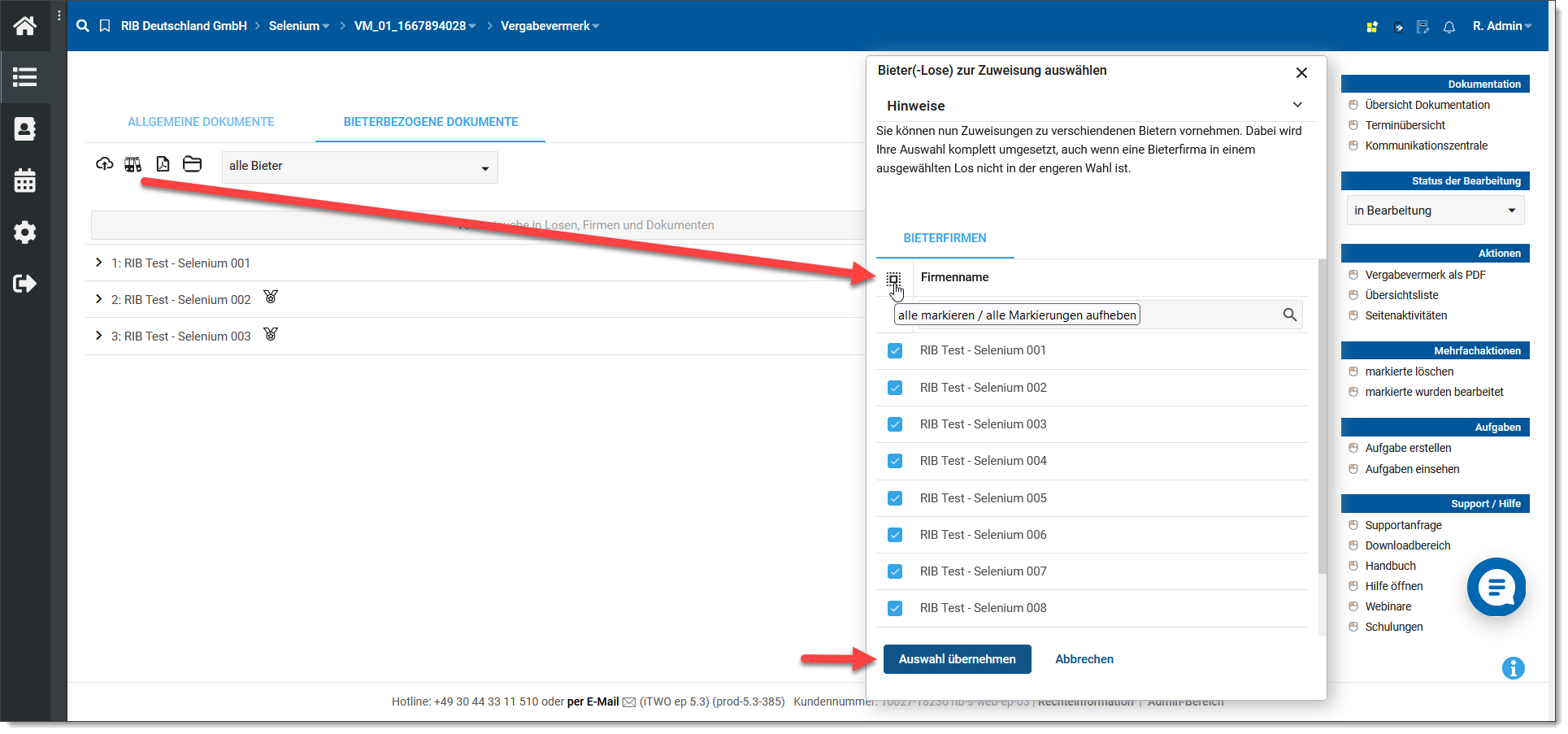Click the select-all / deselect-all marker icon
This screenshot has width=1568, height=734.
point(893,279)
